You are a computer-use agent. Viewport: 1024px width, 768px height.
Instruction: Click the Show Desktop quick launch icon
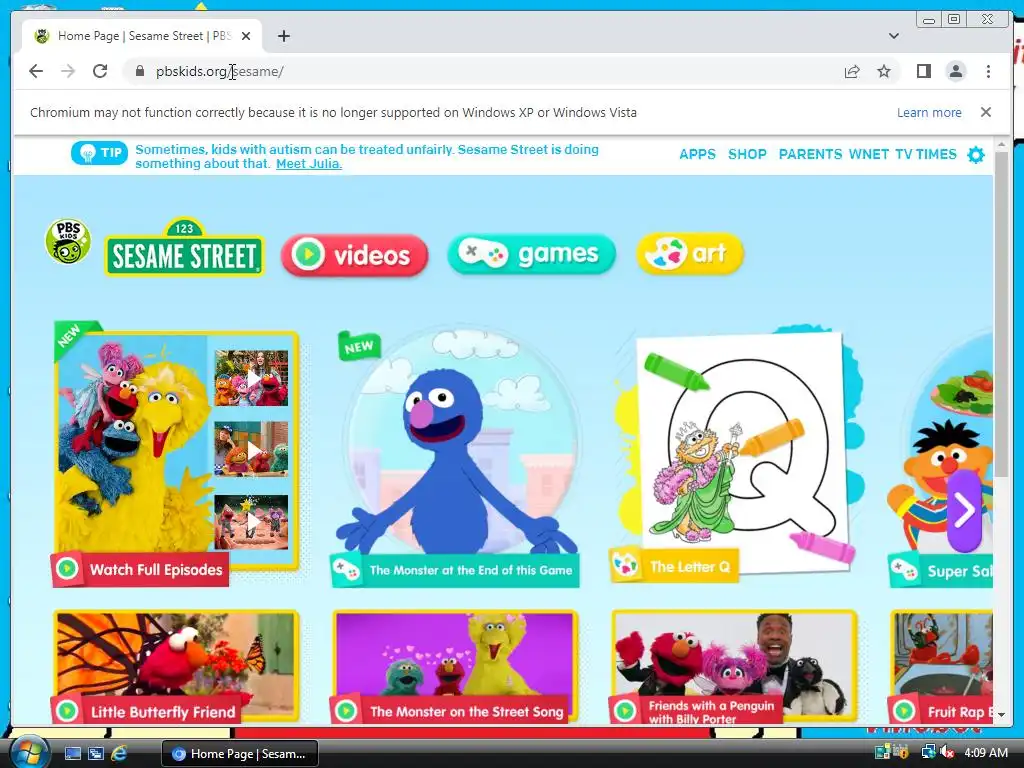[72, 754]
